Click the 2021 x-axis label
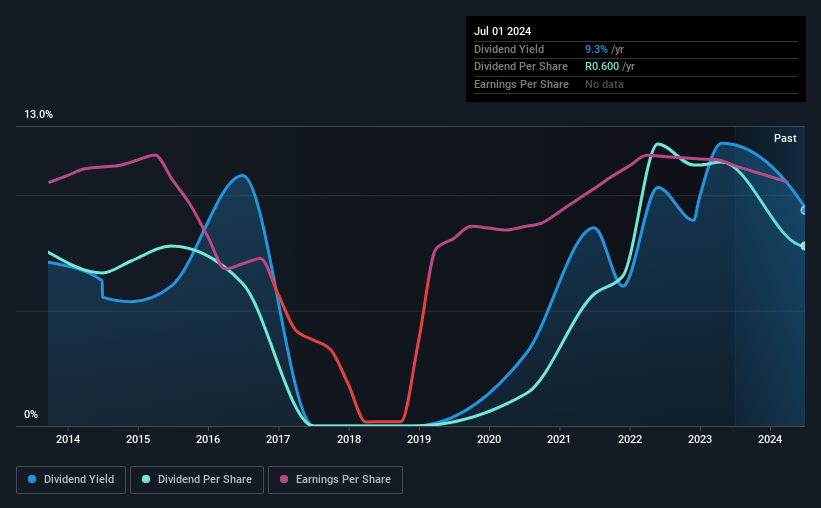821x508 pixels. coord(559,439)
